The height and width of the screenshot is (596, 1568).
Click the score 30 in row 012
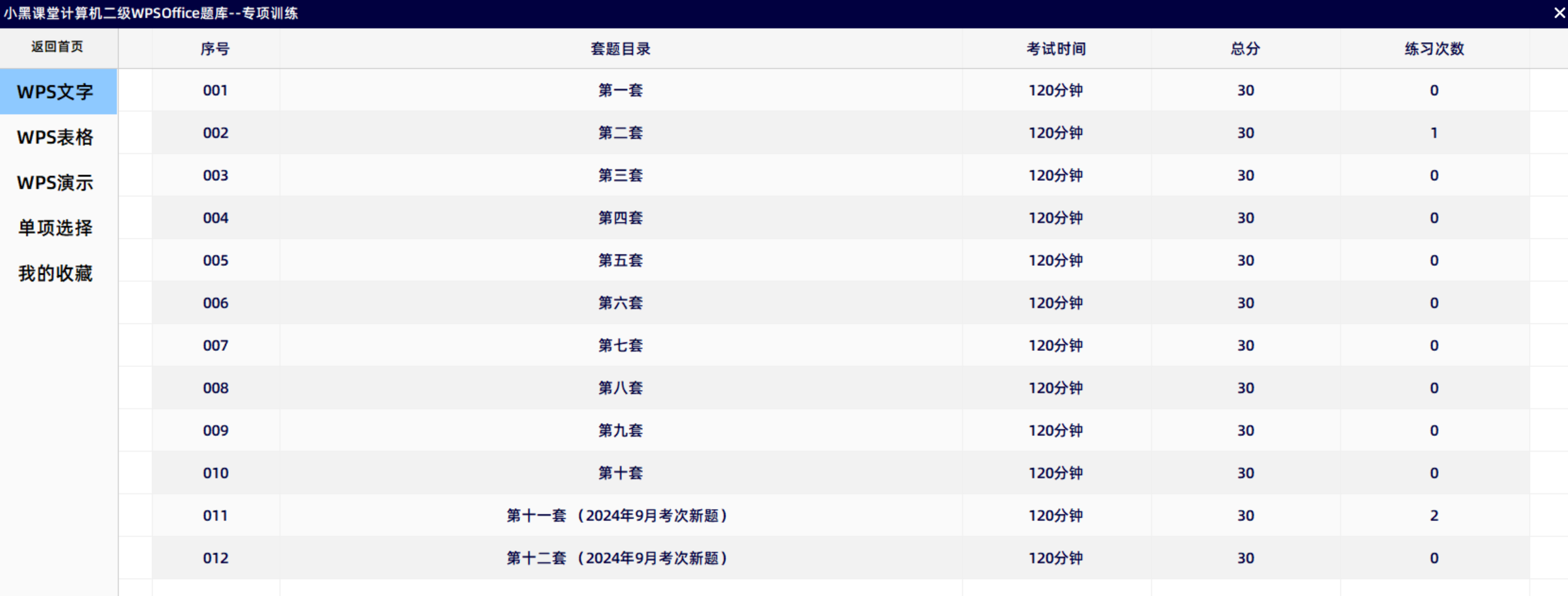1245,558
